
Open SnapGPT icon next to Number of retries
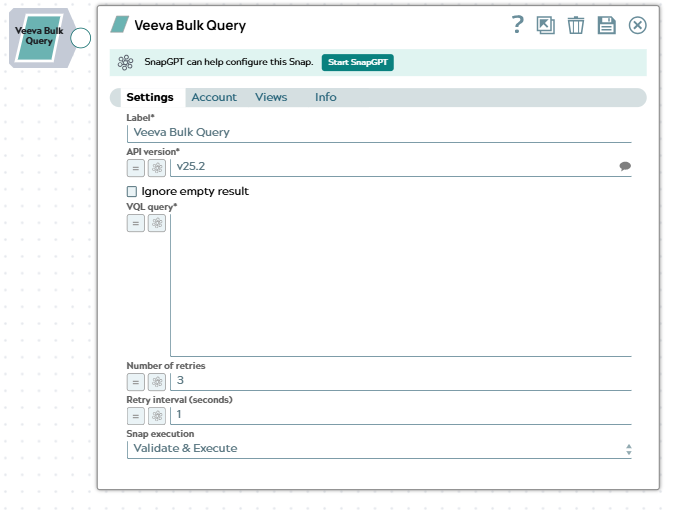click(x=157, y=382)
